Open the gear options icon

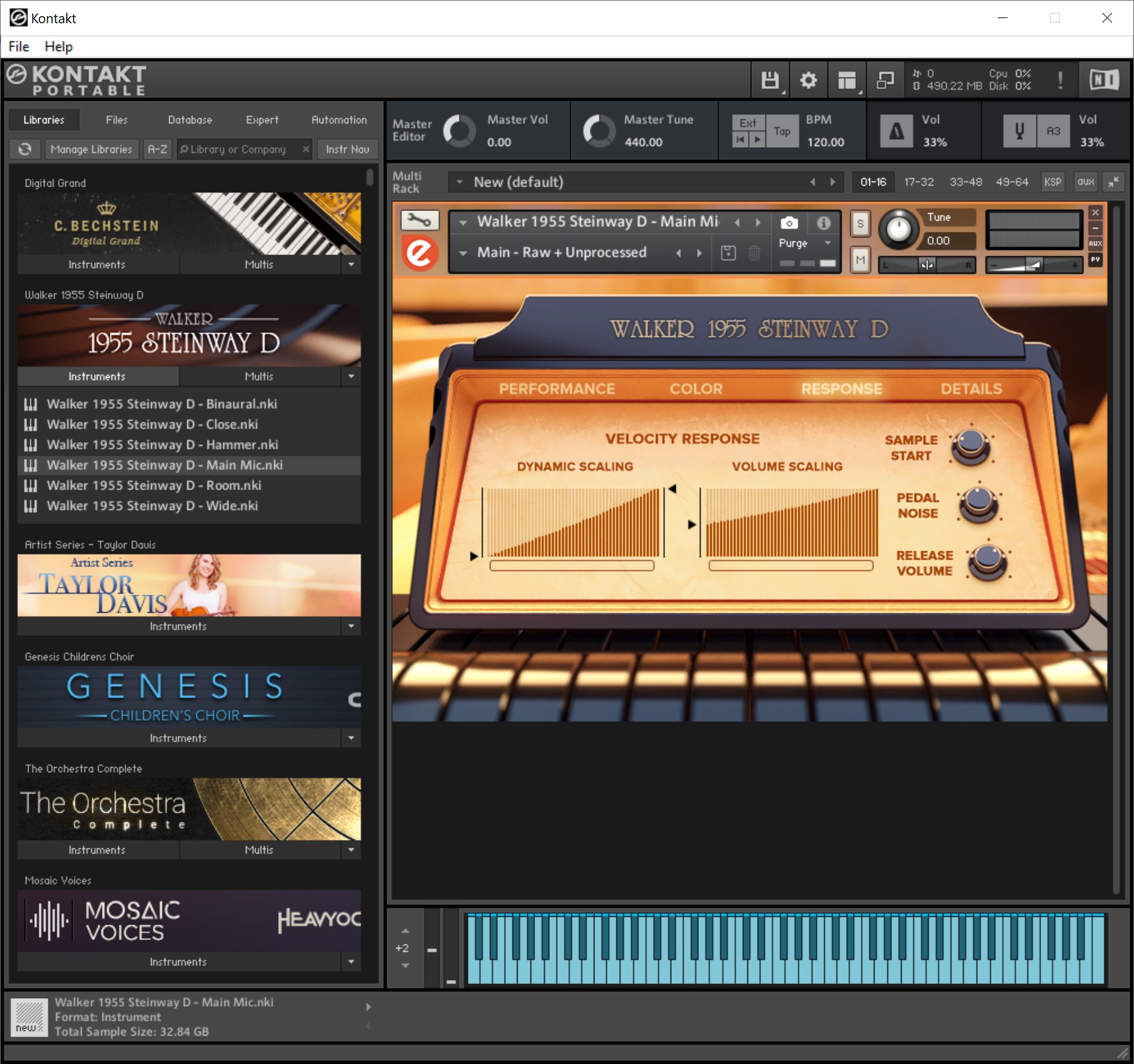tap(808, 81)
